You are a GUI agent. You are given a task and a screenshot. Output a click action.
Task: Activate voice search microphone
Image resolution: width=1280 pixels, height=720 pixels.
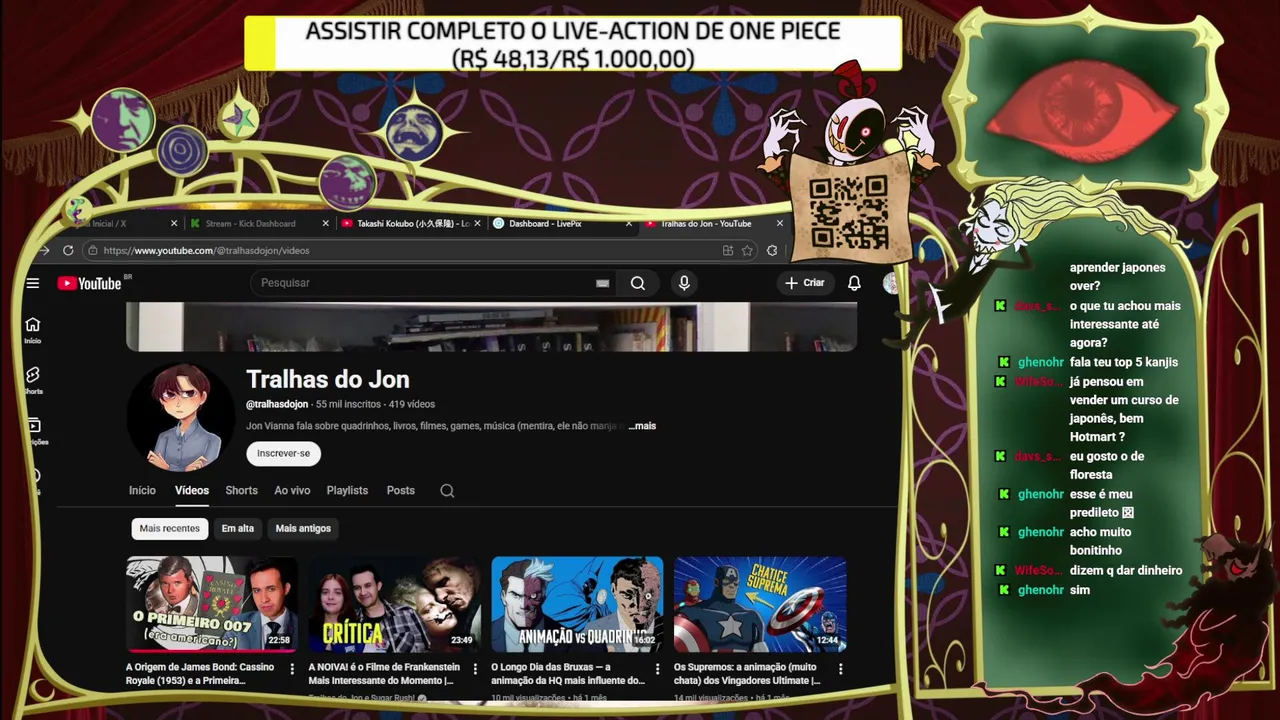(684, 283)
